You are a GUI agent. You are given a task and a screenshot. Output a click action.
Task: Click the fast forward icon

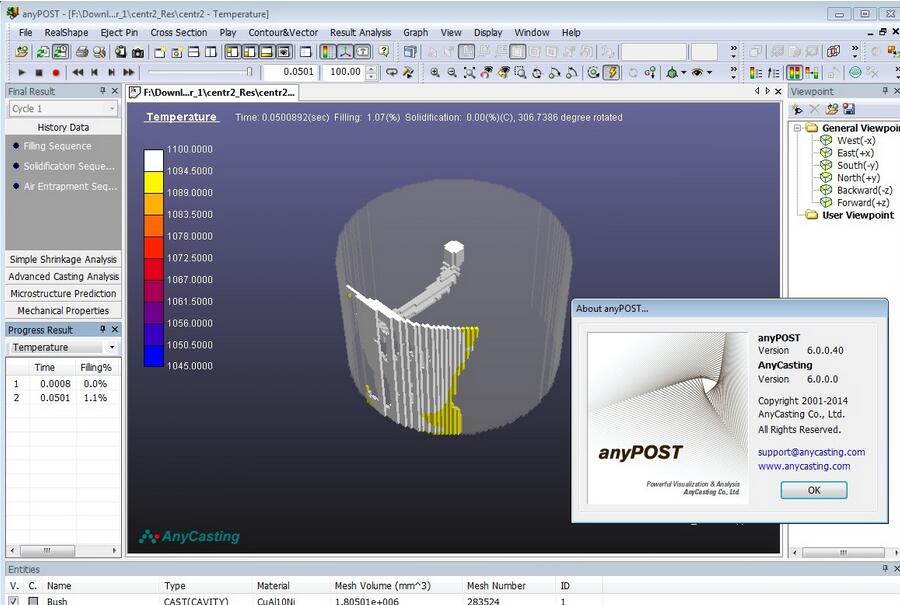129,72
